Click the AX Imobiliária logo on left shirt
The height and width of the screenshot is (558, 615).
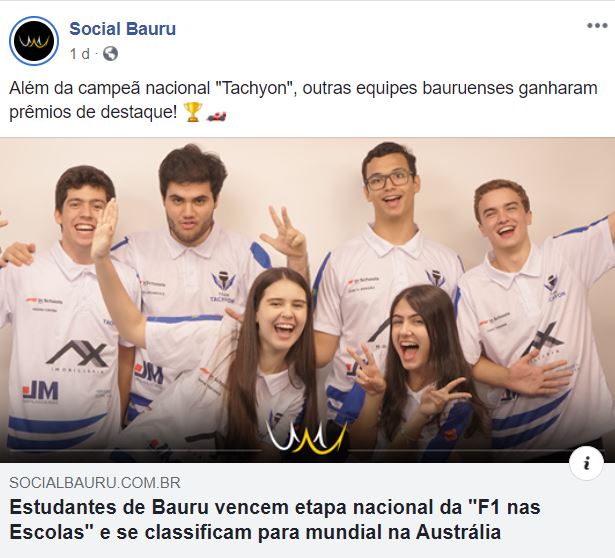click(x=77, y=356)
